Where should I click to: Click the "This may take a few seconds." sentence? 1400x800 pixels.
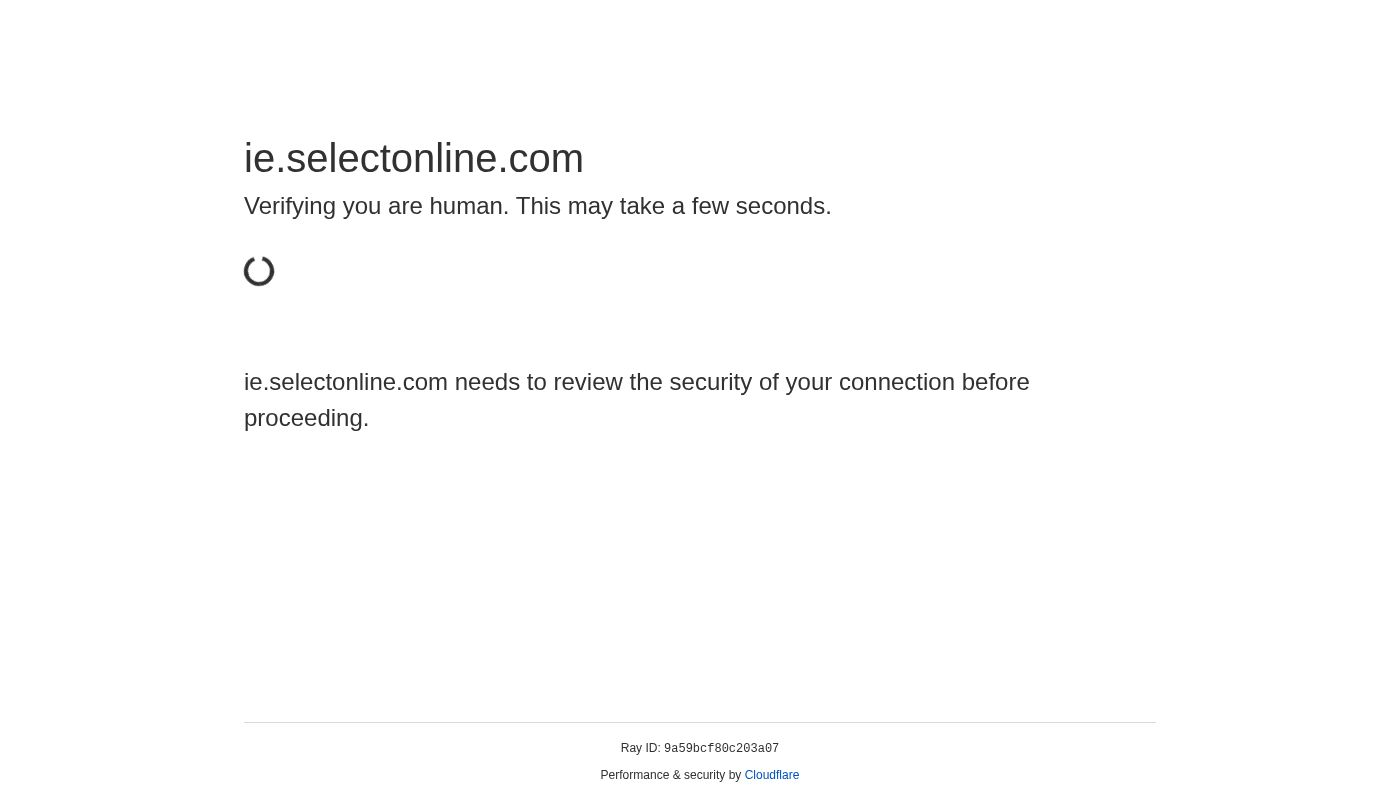673,206
